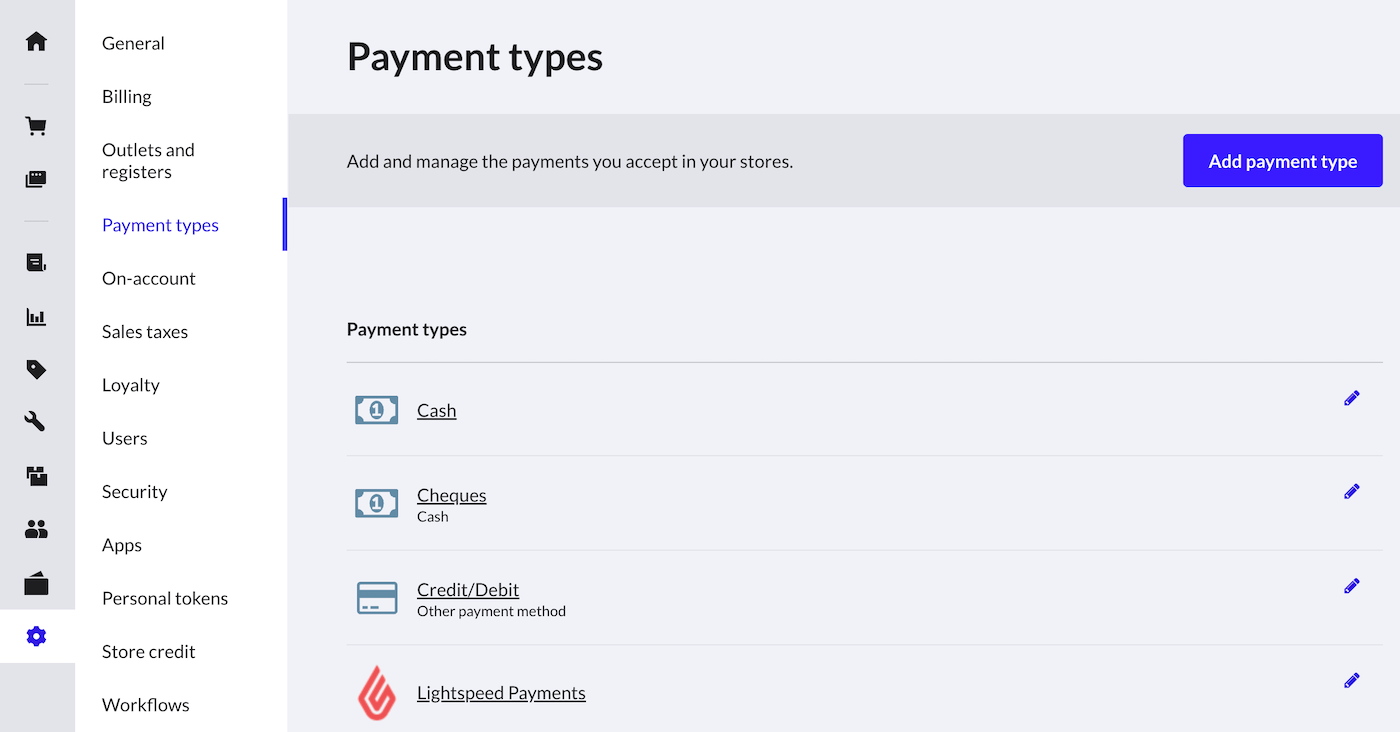Open the Loyalty settings page
This screenshot has height=732, width=1400.
coord(131,385)
